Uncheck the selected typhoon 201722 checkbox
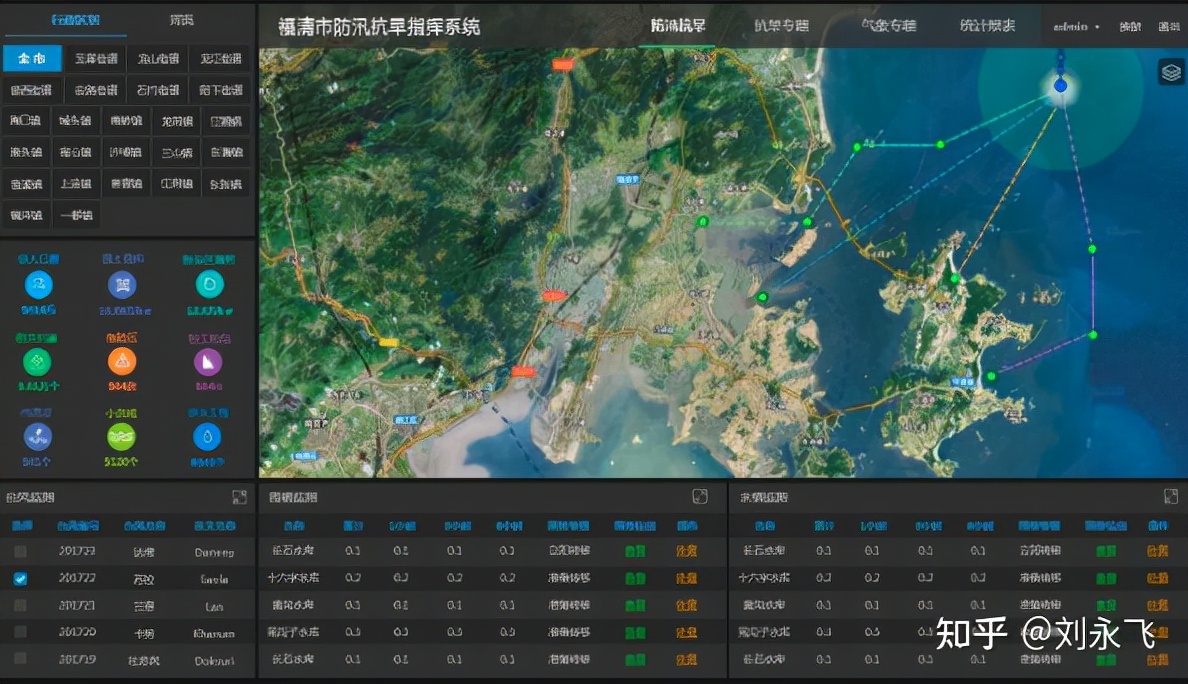The width and height of the screenshot is (1188, 684). 20,578
